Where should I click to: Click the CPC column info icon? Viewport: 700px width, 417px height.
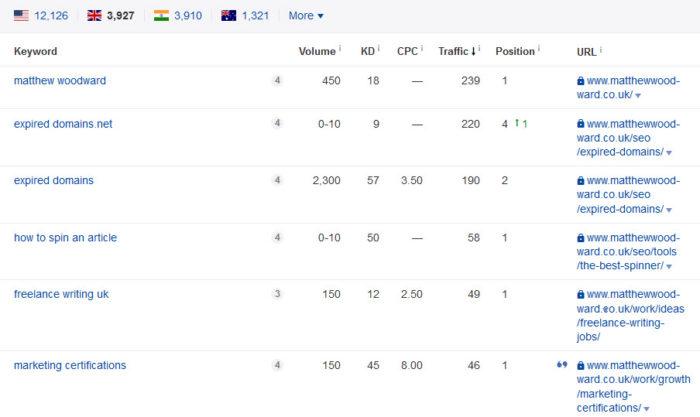(x=421, y=49)
